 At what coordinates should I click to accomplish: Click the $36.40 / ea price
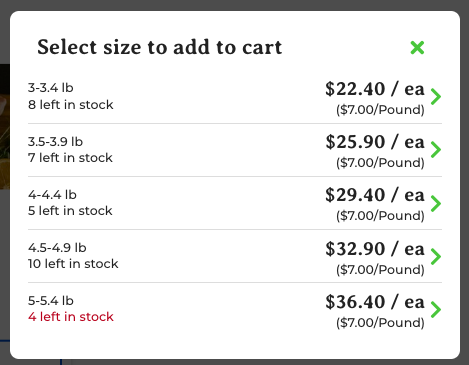pyautogui.click(x=375, y=302)
